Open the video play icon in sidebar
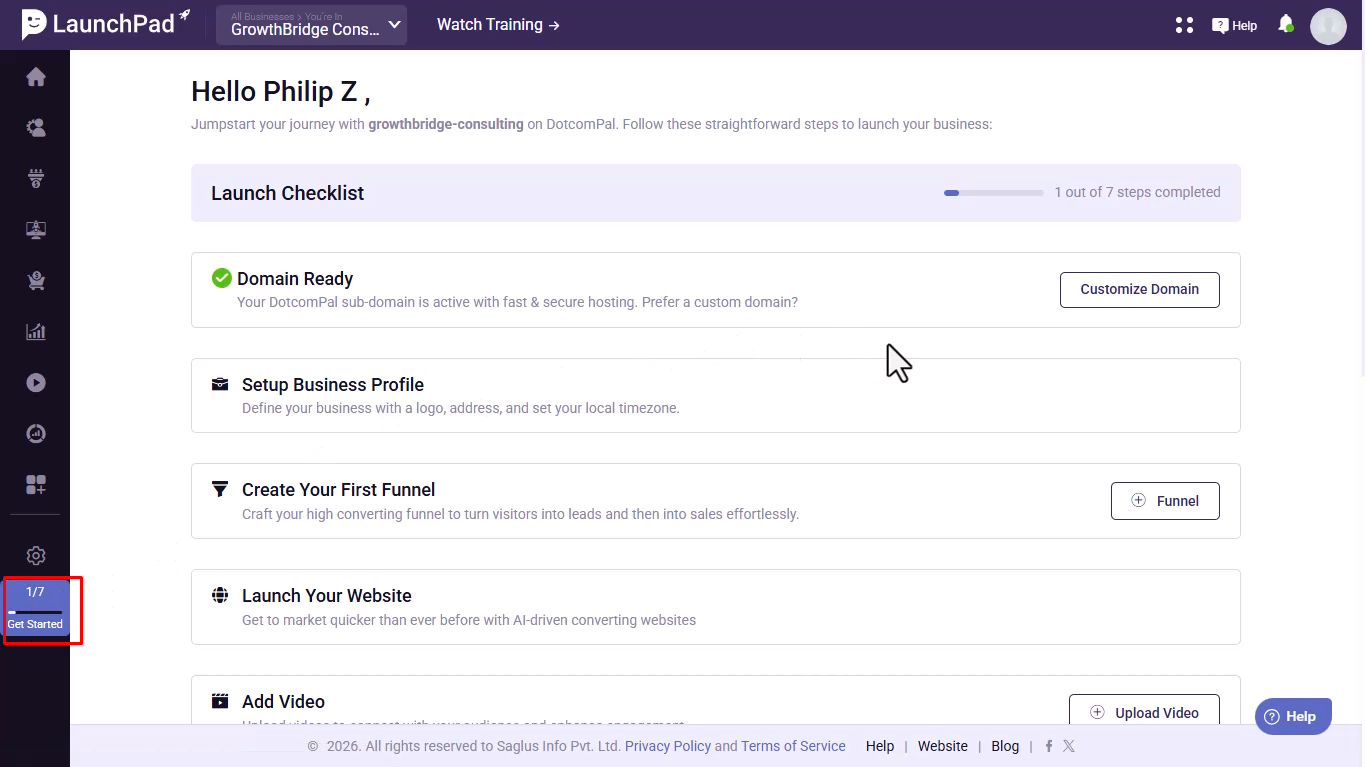This screenshot has height=767, width=1365. coord(36,383)
